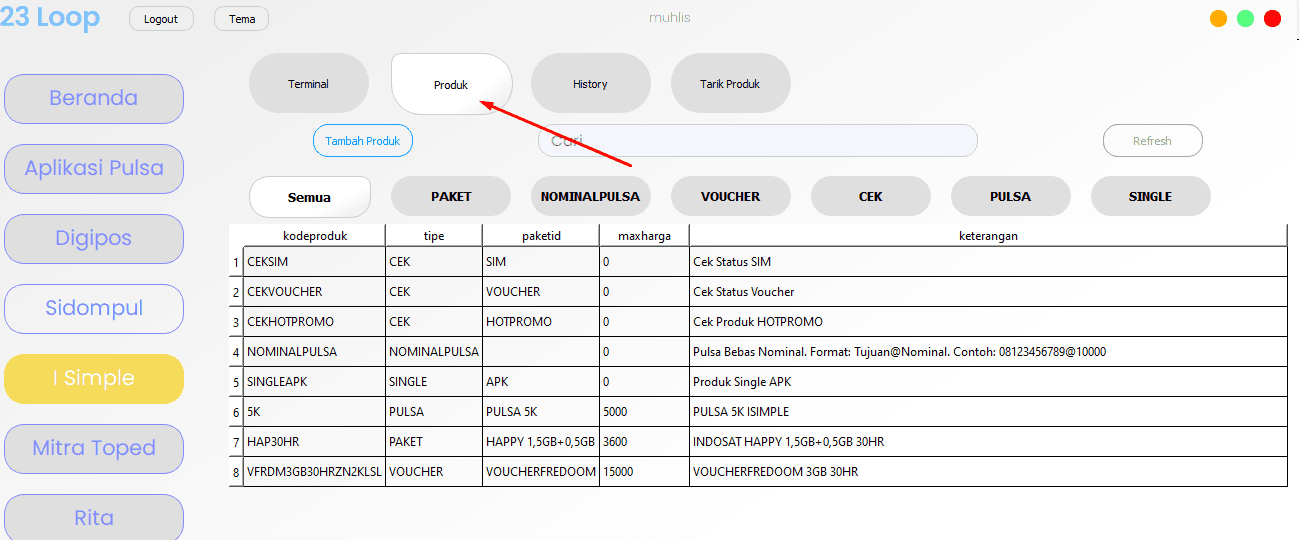Select the APK paketid cell
1299x540 pixels.
coord(541,382)
